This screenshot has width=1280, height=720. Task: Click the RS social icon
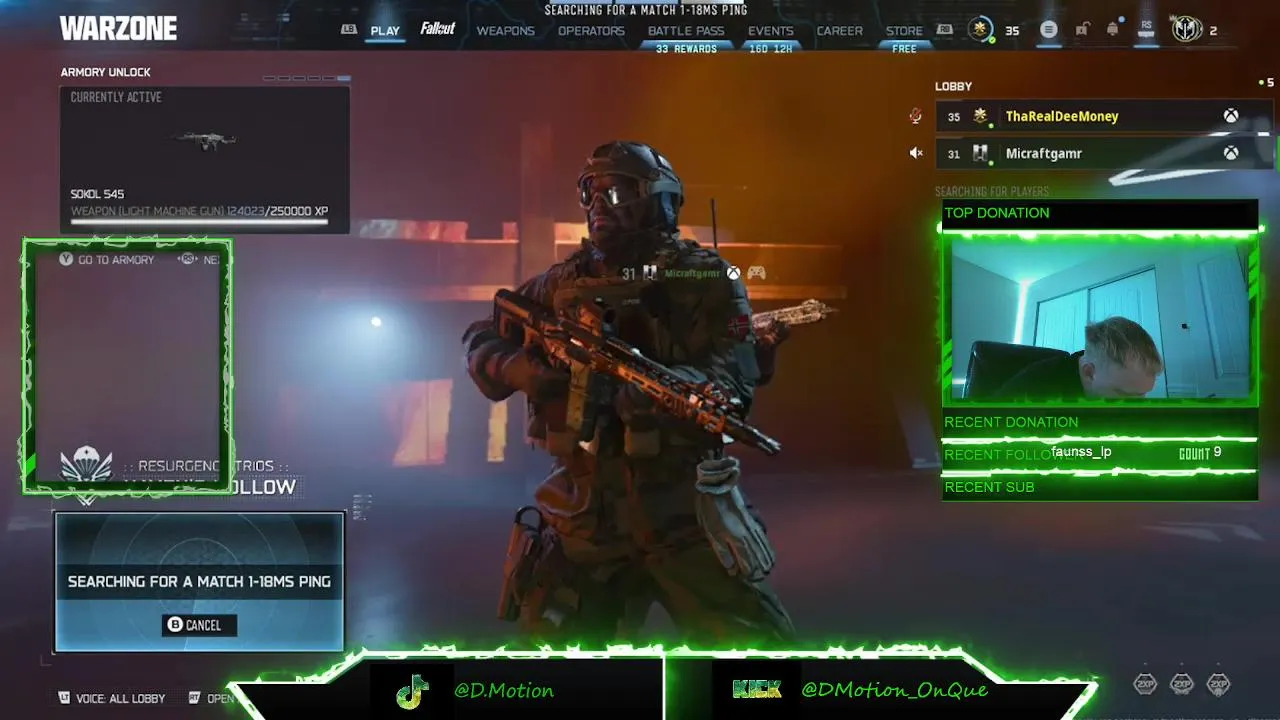coord(1147,29)
